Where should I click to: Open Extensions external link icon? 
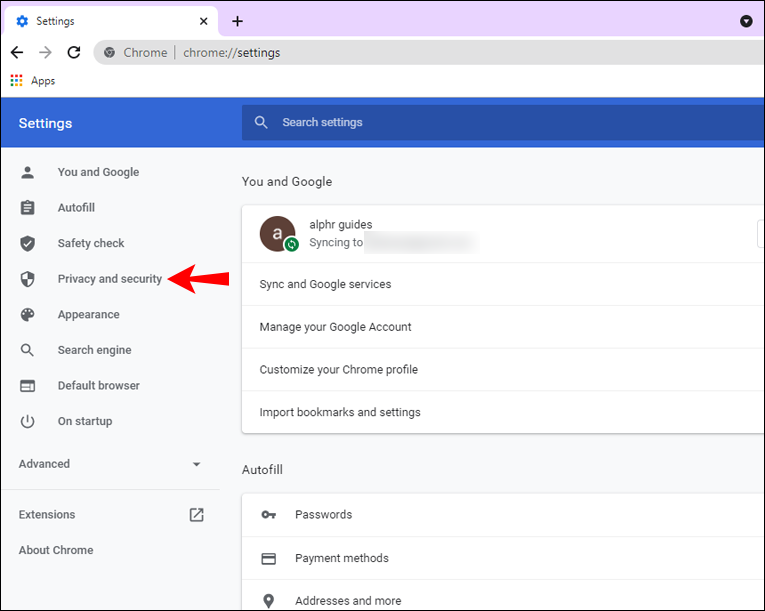coord(196,514)
